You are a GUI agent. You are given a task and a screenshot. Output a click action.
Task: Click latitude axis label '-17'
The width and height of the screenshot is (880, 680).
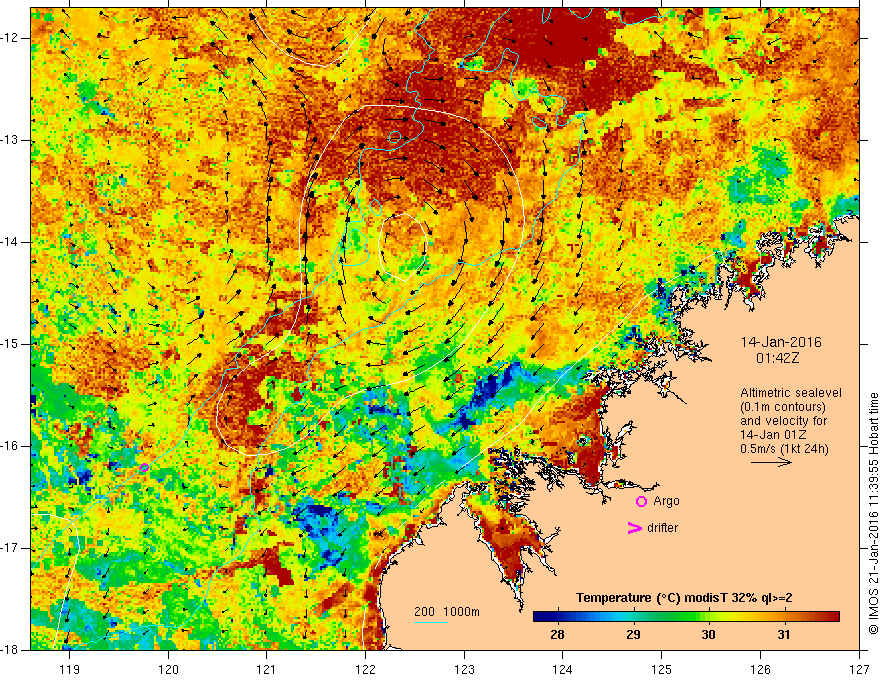(x=11, y=548)
